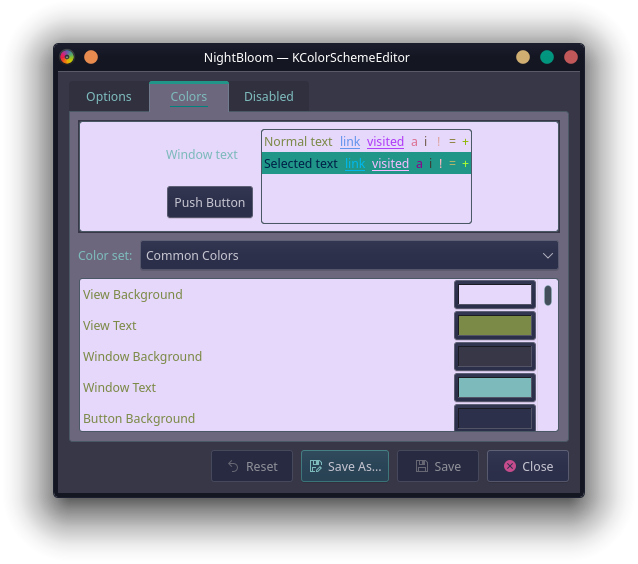Screen dimensions: 638x564
Task: Click the pink Close X icon
Action: click(x=510, y=466)
